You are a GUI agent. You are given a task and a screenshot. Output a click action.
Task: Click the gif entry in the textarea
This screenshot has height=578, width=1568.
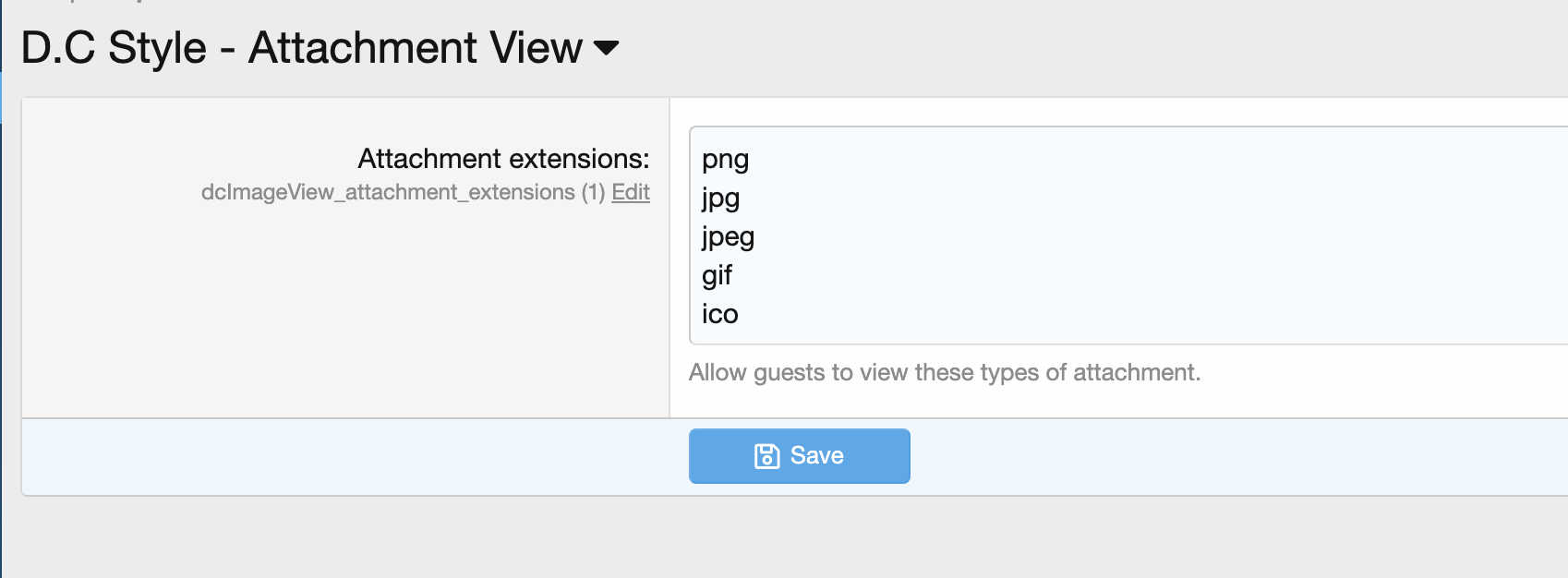click(717, 276)
